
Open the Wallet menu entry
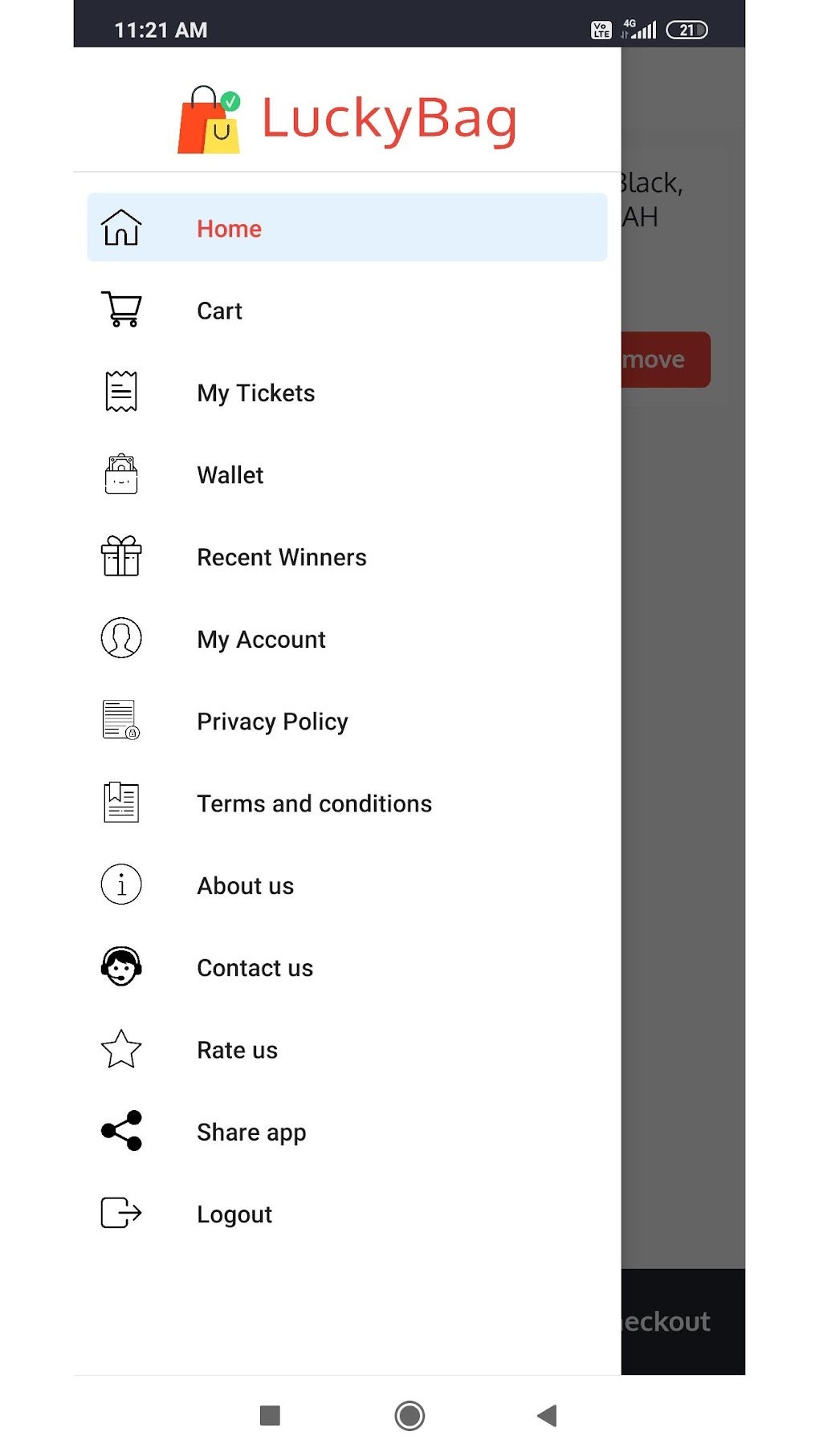click(x=230, y=475)
